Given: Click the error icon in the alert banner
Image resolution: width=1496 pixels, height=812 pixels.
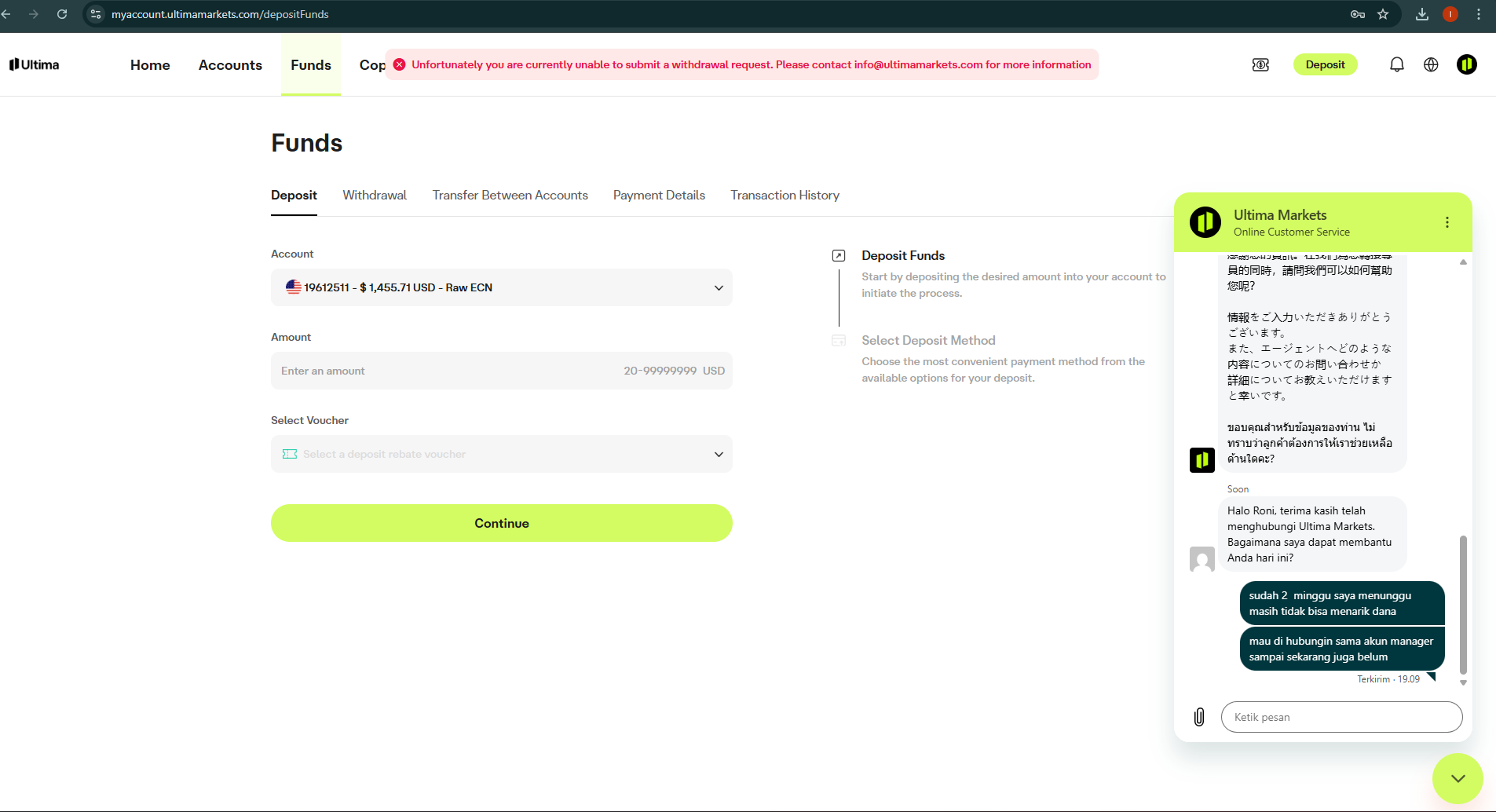Looking at the screenshot, I should [x=400, y=64].
